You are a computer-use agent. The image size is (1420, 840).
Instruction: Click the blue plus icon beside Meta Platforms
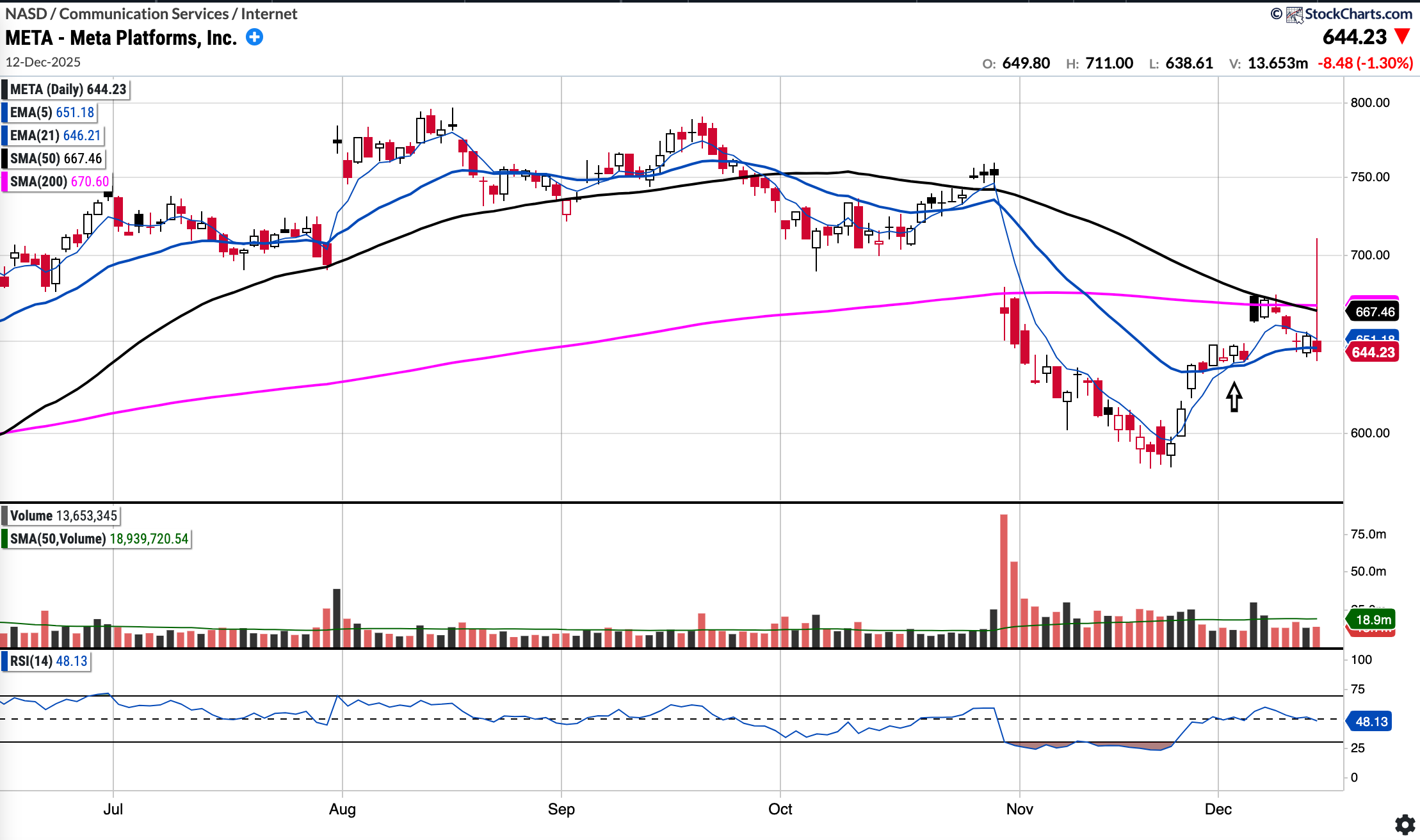click(x=254, y=37)
